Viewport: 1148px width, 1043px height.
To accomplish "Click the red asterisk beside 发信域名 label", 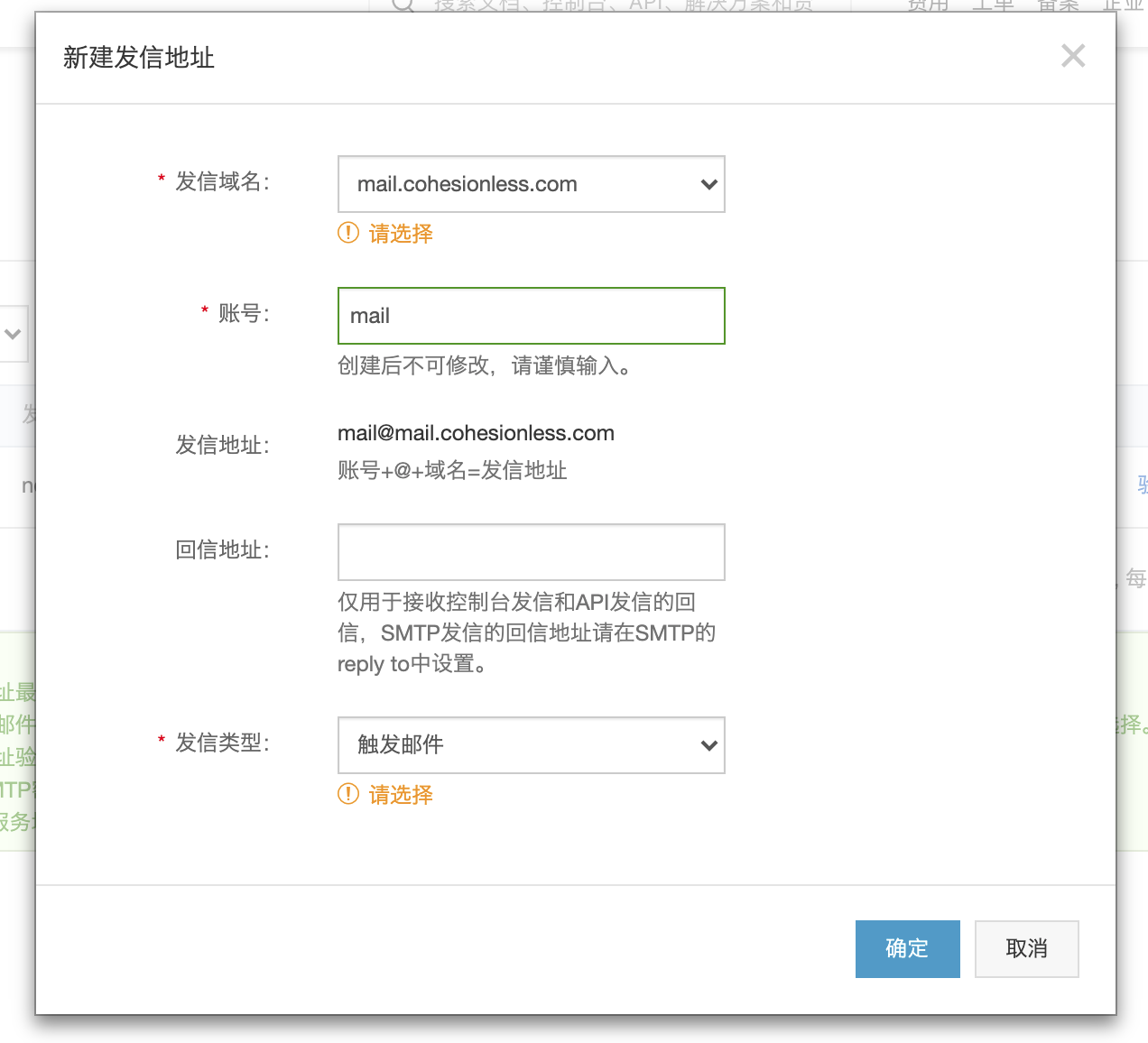I will pos(162,180).
